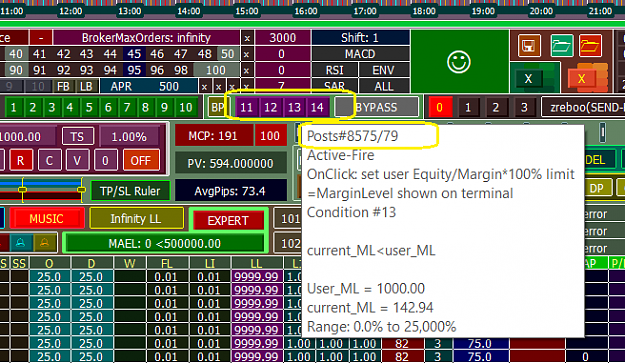
Task: Enable the ENV indicator filter
Action: 383,71
